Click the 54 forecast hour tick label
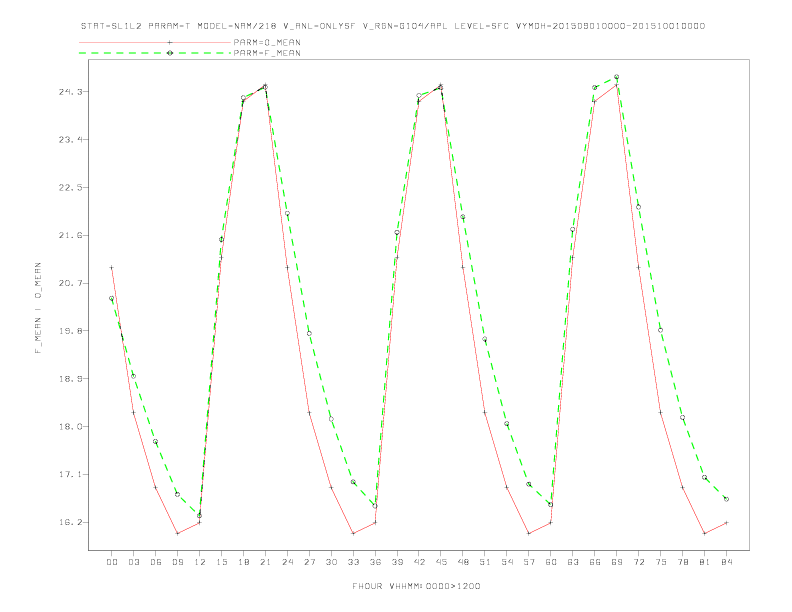The image size is (792, 612). tap(507, 562)
